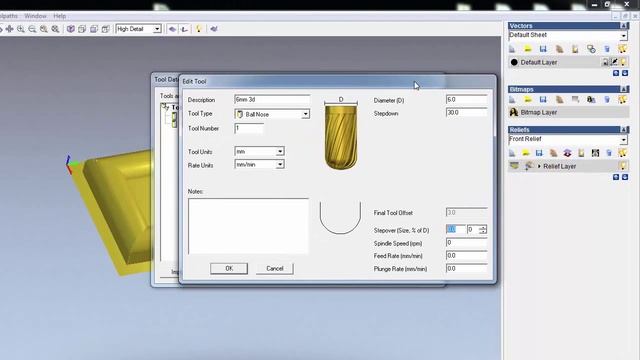This screenshot has height=360, width=640.
Task: Click the Edit Tool dialog title bar
Action: 337,81
